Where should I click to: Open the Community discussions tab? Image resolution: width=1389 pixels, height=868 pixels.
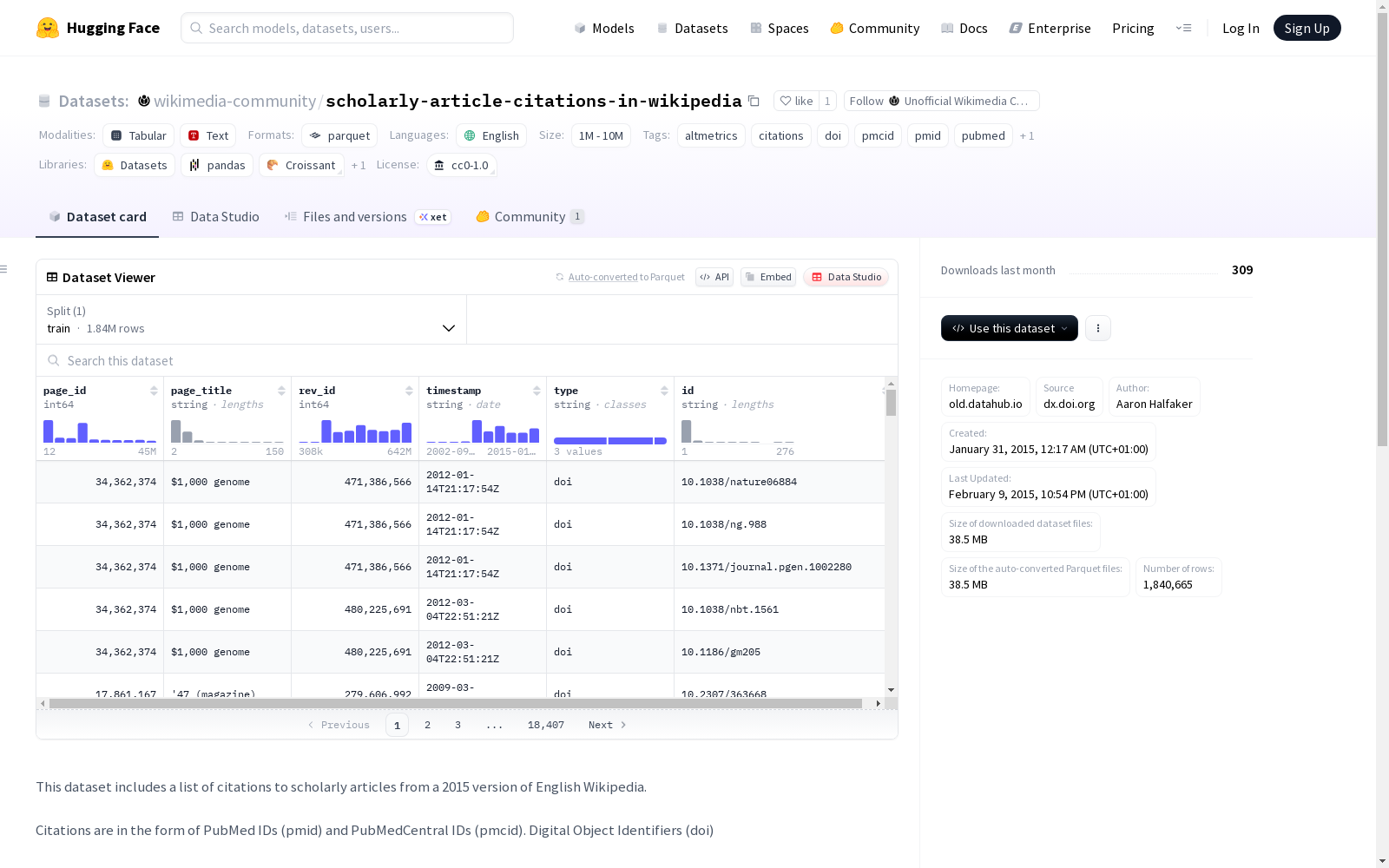tap(530, 217)
